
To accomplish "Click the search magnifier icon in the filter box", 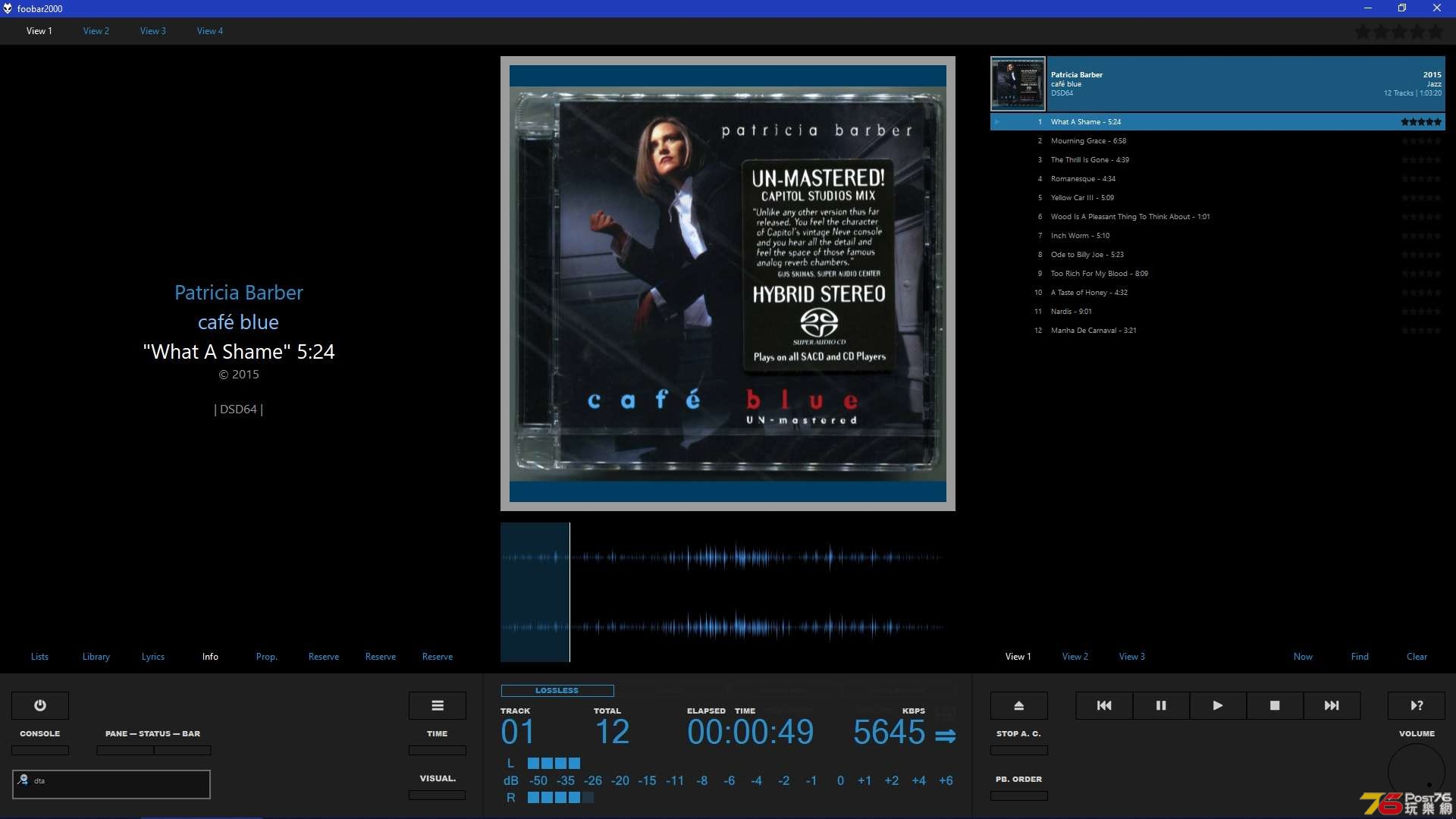I will click(x=23, y=780).
